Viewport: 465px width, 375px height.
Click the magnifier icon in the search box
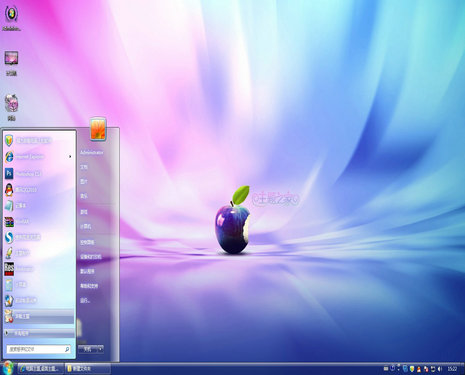click(x=67, y=349)
